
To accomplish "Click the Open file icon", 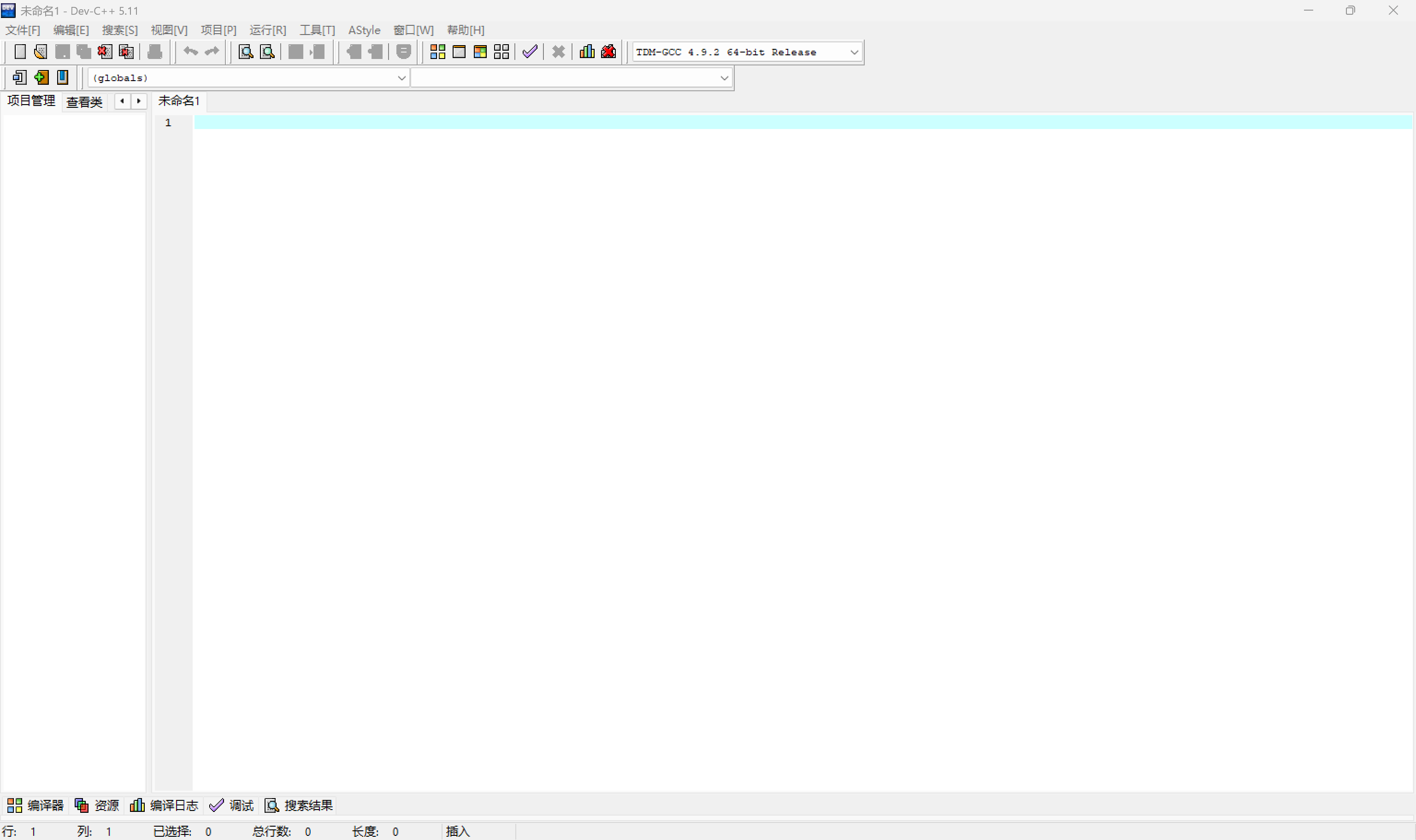I will pyautogui.click(x=40, y=52).
